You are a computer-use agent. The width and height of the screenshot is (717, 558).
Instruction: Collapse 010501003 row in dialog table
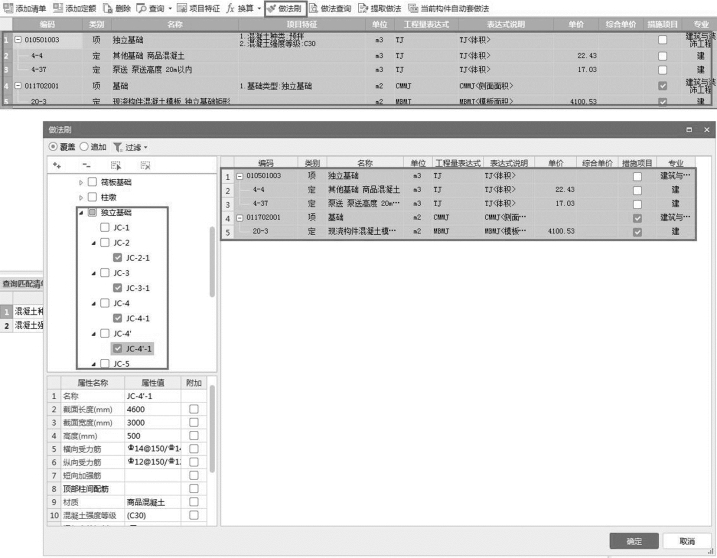click(x=240, y=176)
